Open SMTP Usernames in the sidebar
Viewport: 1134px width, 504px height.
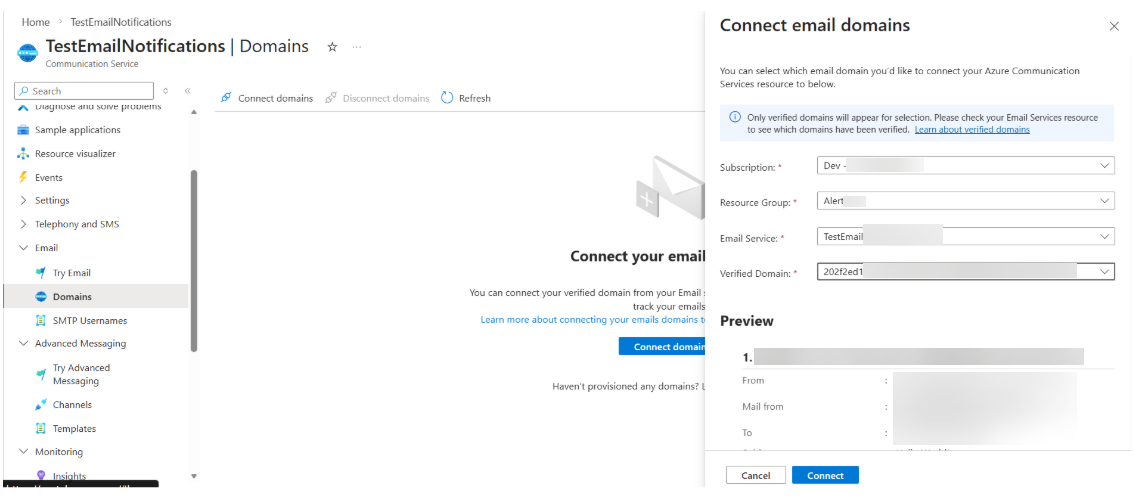pos(90,320)
